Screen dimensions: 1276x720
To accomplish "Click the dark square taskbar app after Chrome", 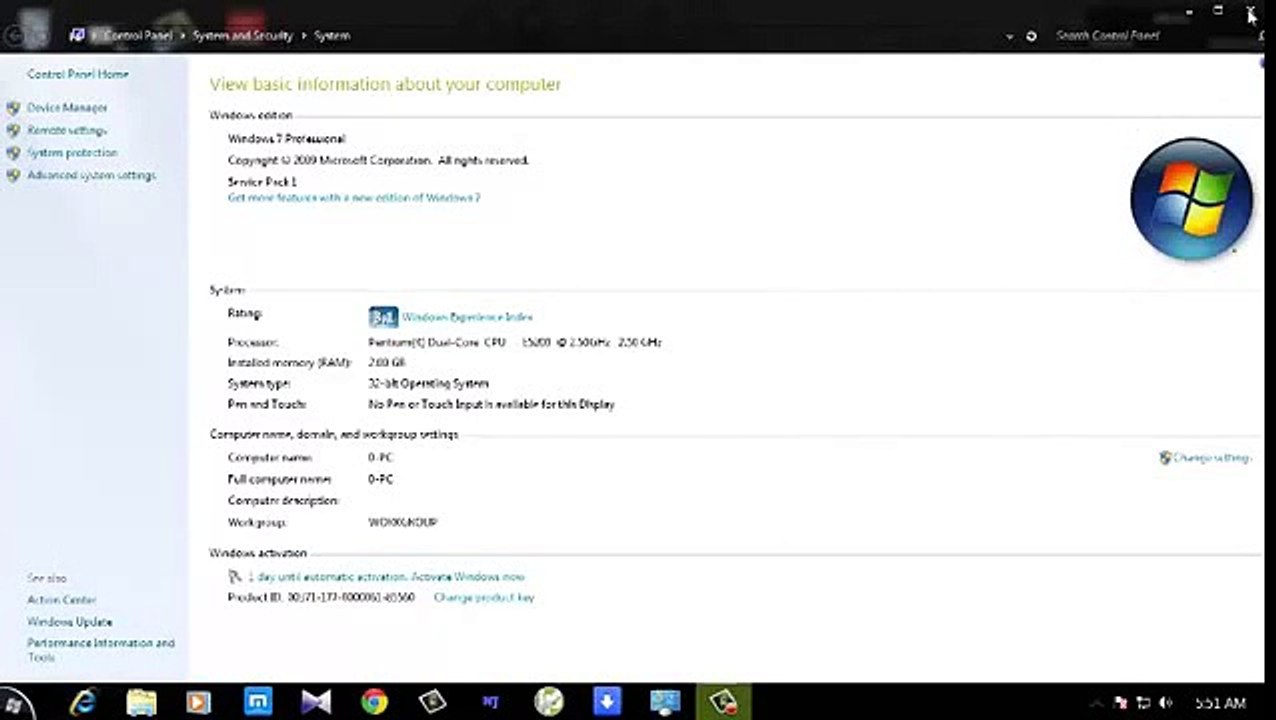I will click(x=433, y=703).
